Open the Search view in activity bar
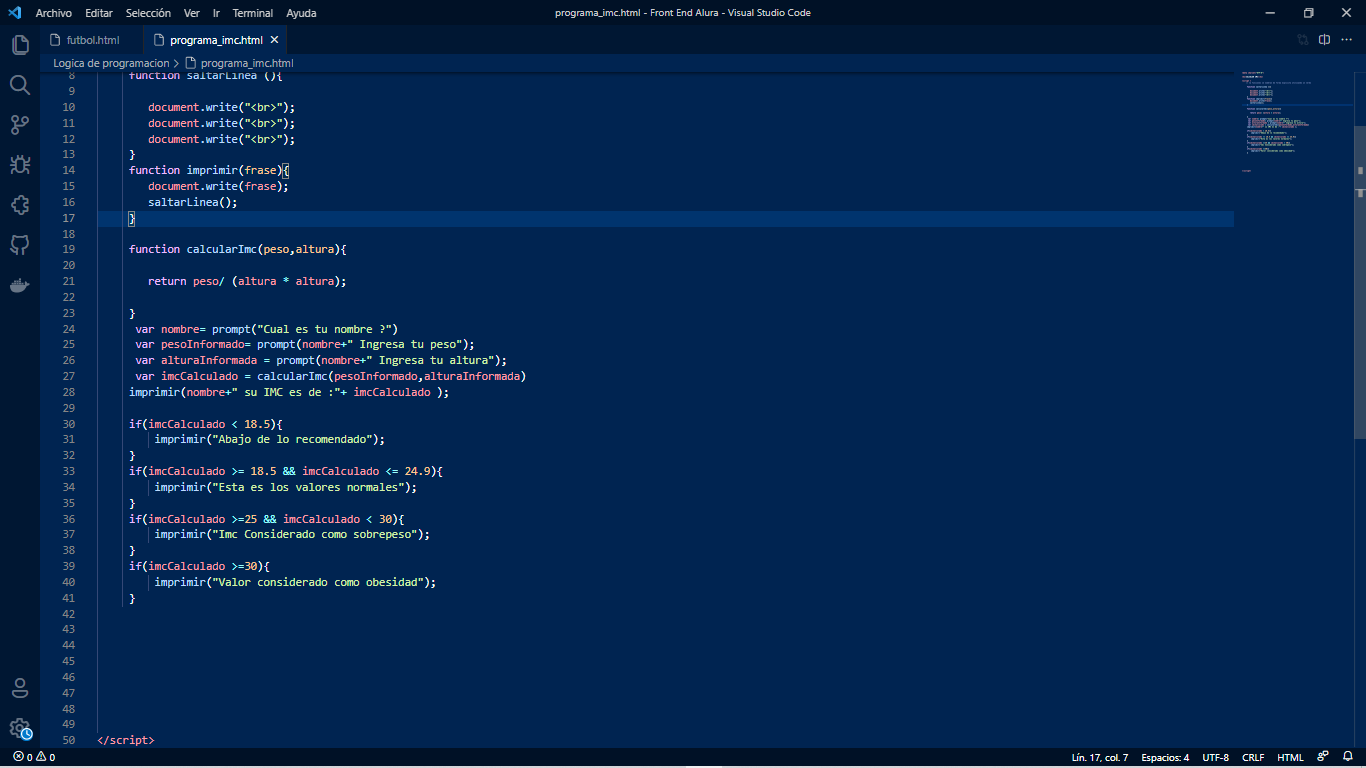Screen dimensions: 1366x768 click(20, 85)
